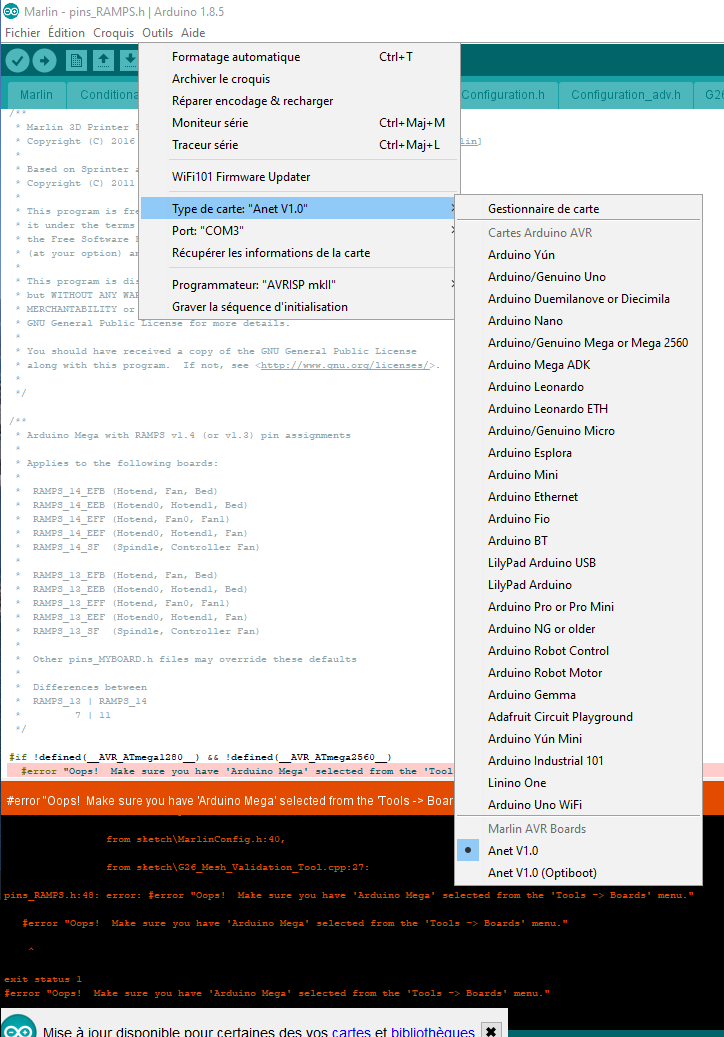The height and width of the screenshot is (1037, 724).
Task: Click the Save sketch (down arrow) icon
Action: click(130, 61)
